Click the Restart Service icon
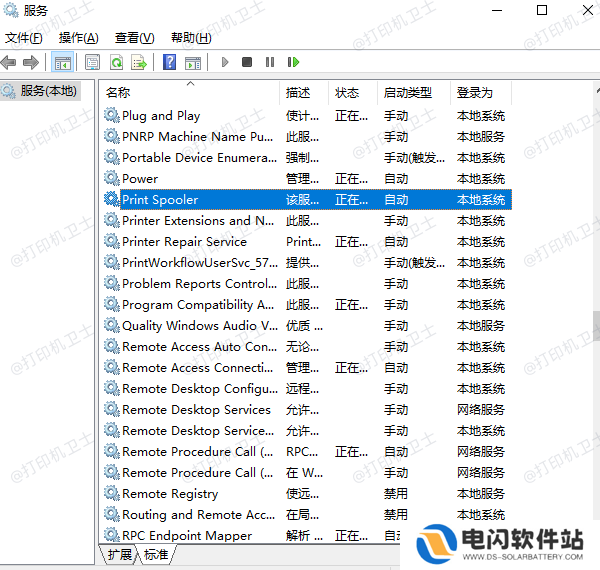This screenshot has height=570, width=600. click(x=293, y=62)
